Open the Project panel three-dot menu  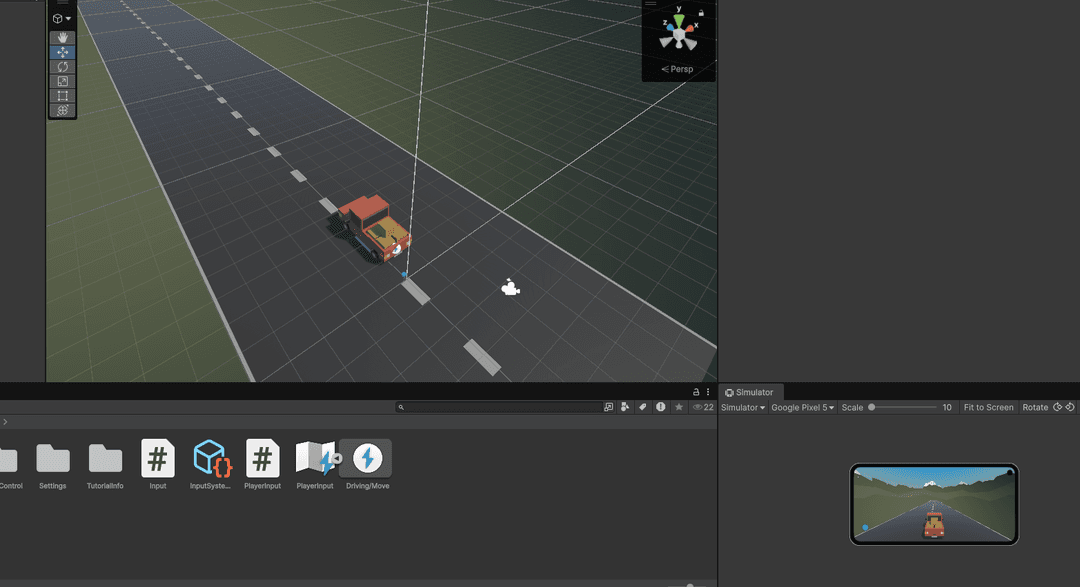[708, 392]
